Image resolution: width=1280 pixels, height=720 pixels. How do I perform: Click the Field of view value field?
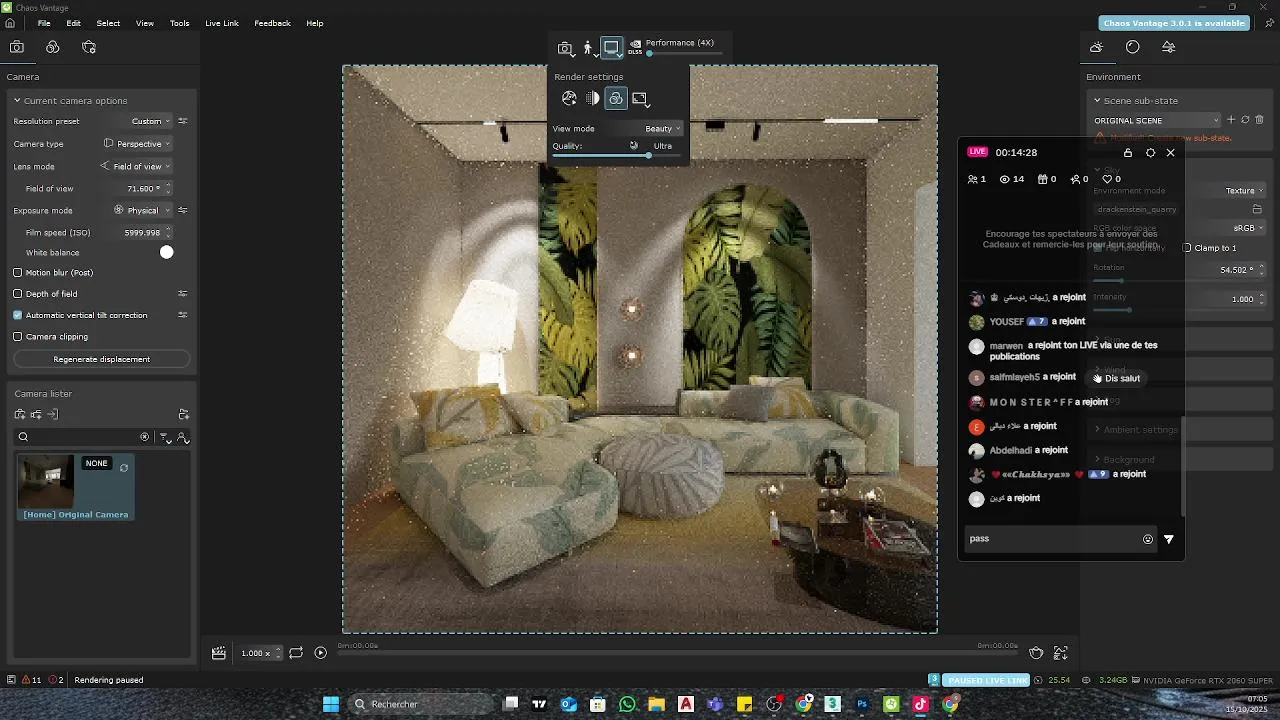coord(143,188)
